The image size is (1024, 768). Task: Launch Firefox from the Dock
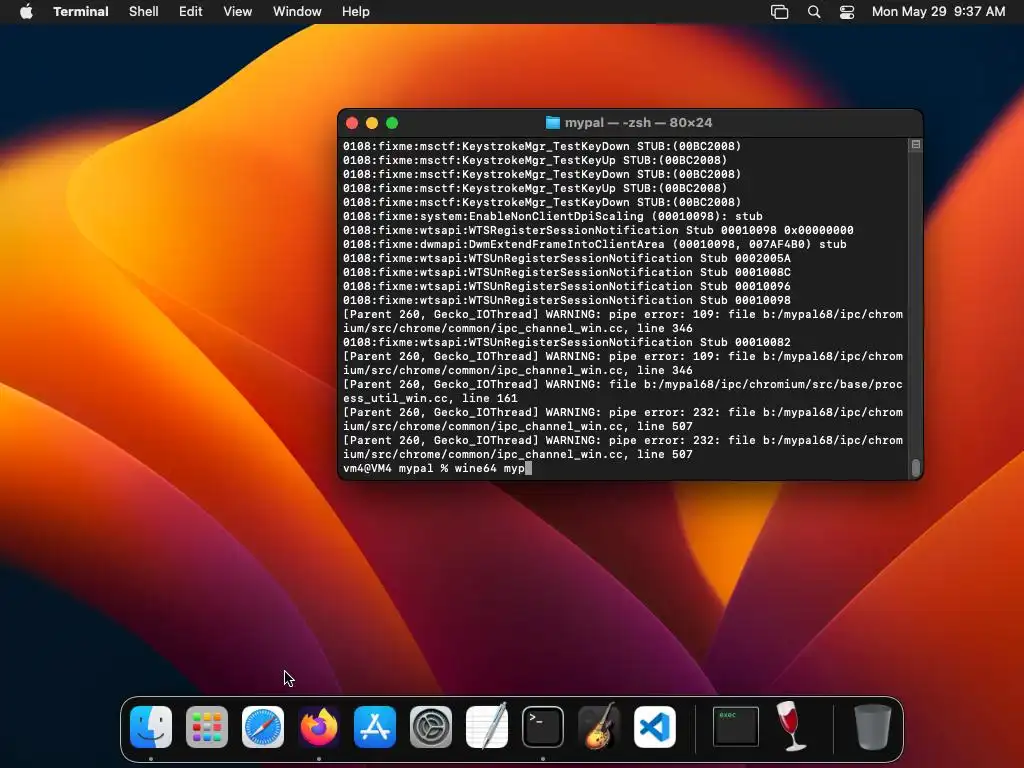pos(319,727)
